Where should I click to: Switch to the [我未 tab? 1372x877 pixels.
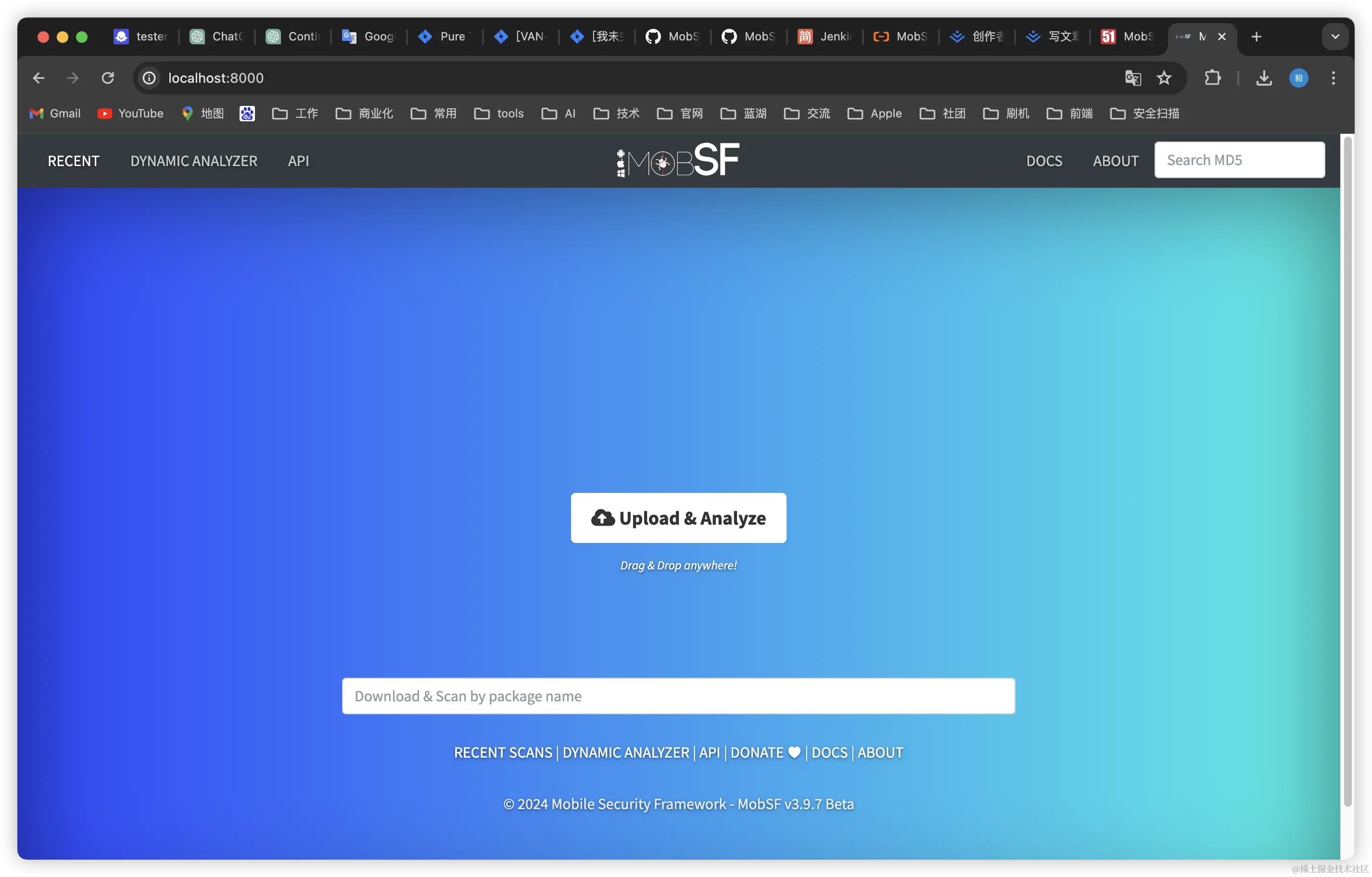[597, 37]
